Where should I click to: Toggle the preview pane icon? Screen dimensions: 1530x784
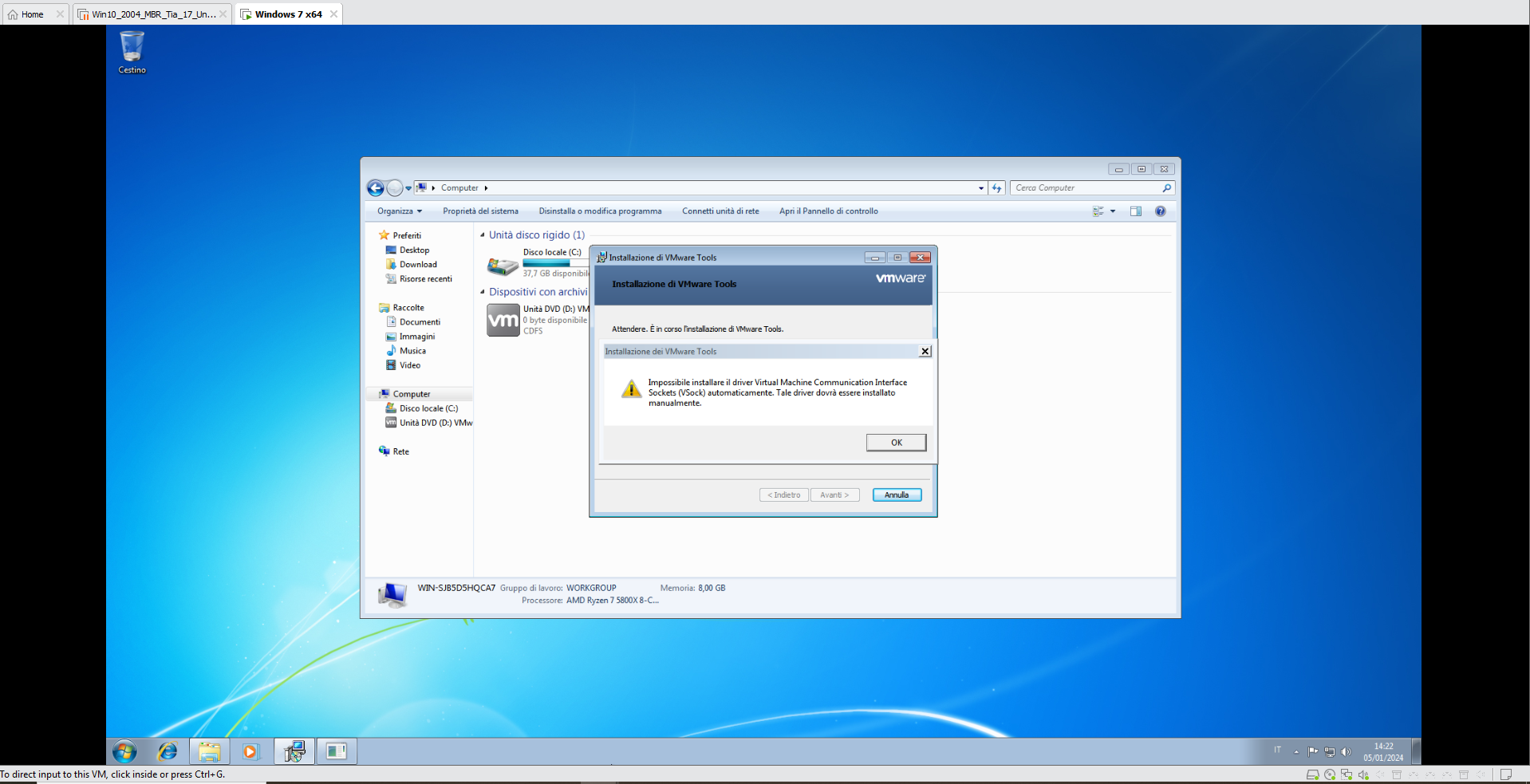pos(1135,211)
